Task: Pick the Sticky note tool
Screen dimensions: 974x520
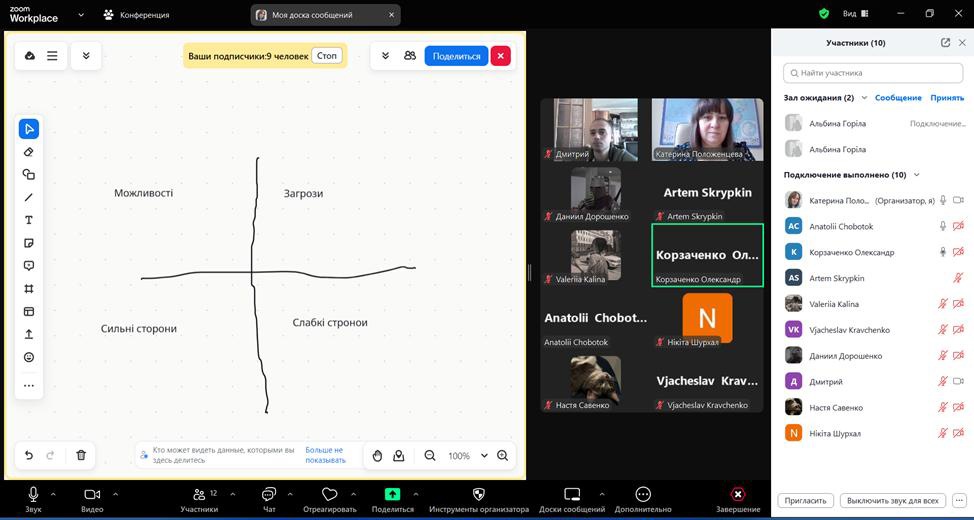Action: [x=29, y=243]
